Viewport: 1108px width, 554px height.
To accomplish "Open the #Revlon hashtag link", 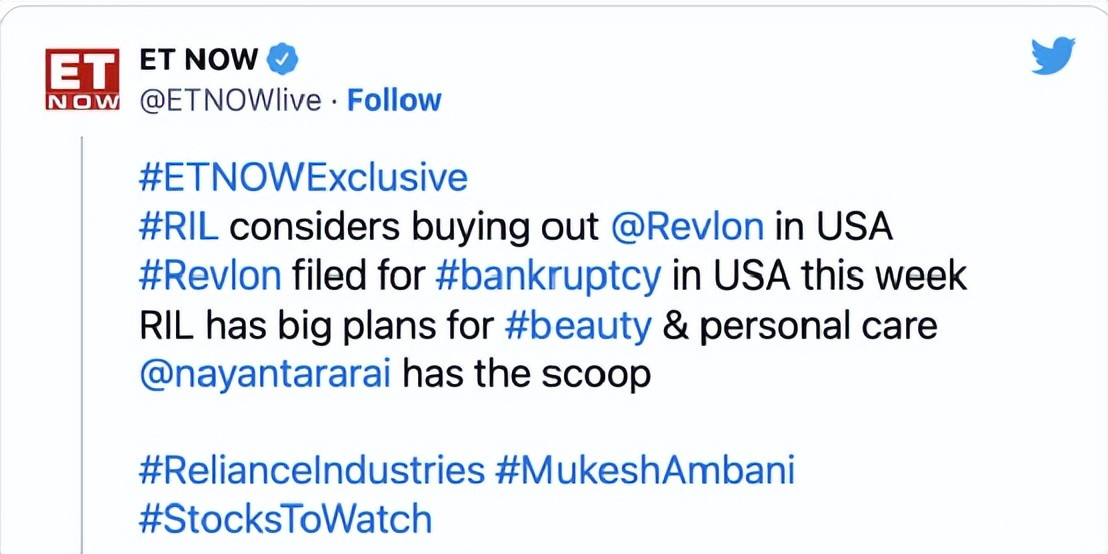I will coord(210,275).
